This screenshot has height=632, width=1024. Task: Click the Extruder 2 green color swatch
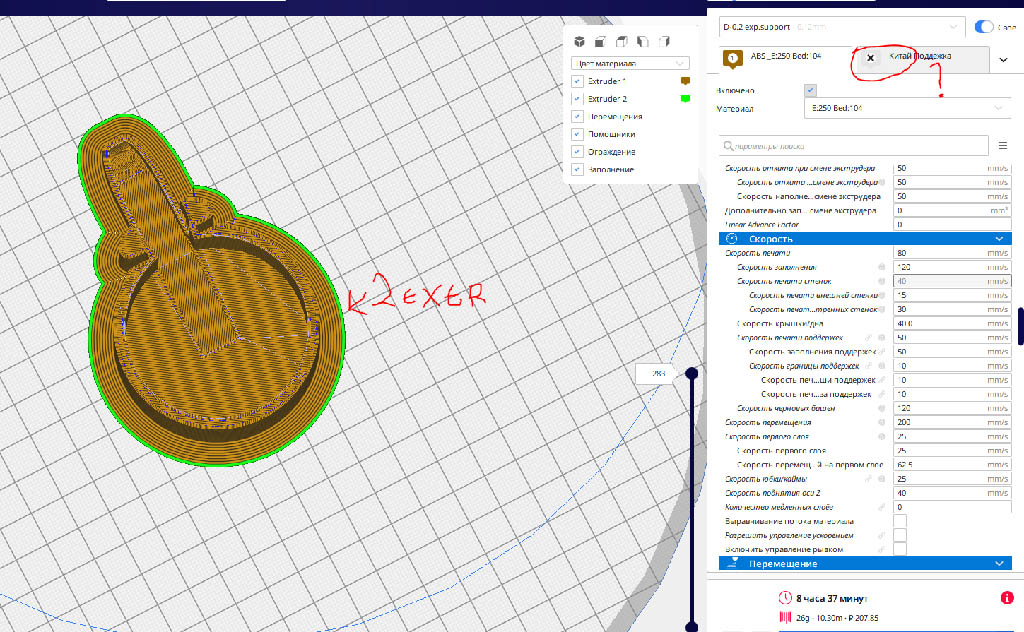point(685,99)
